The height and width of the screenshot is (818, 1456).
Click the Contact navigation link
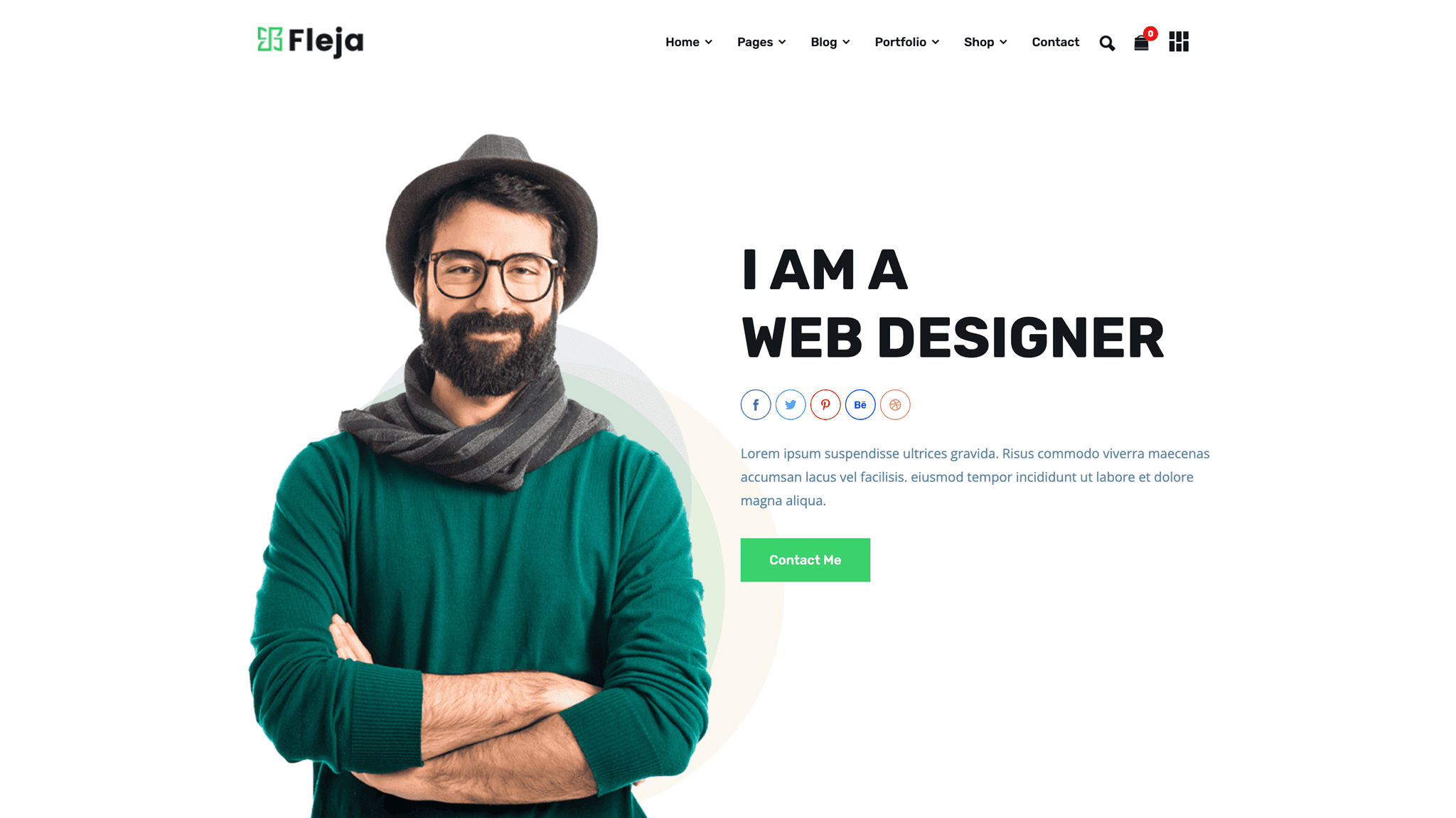point(1055,42)
